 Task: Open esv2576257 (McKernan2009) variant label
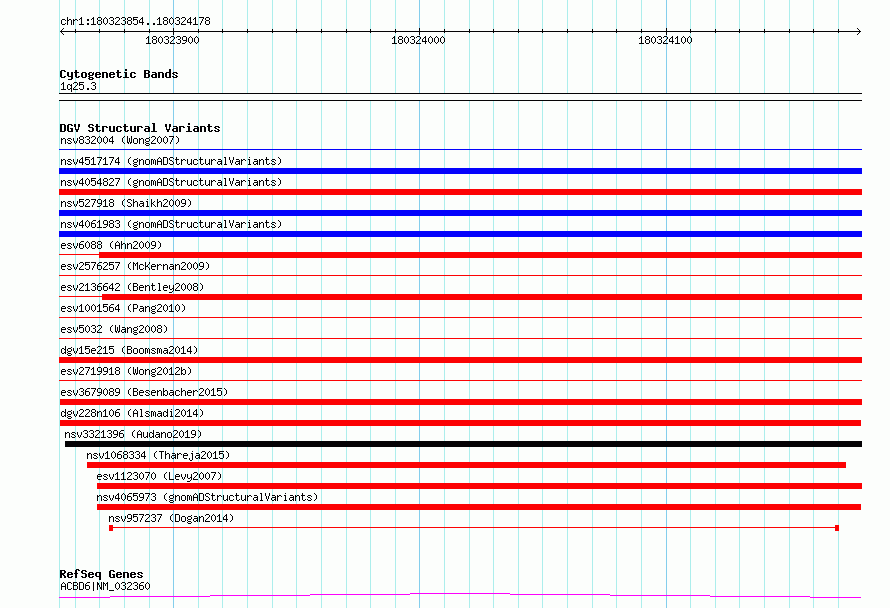point(135,266)
